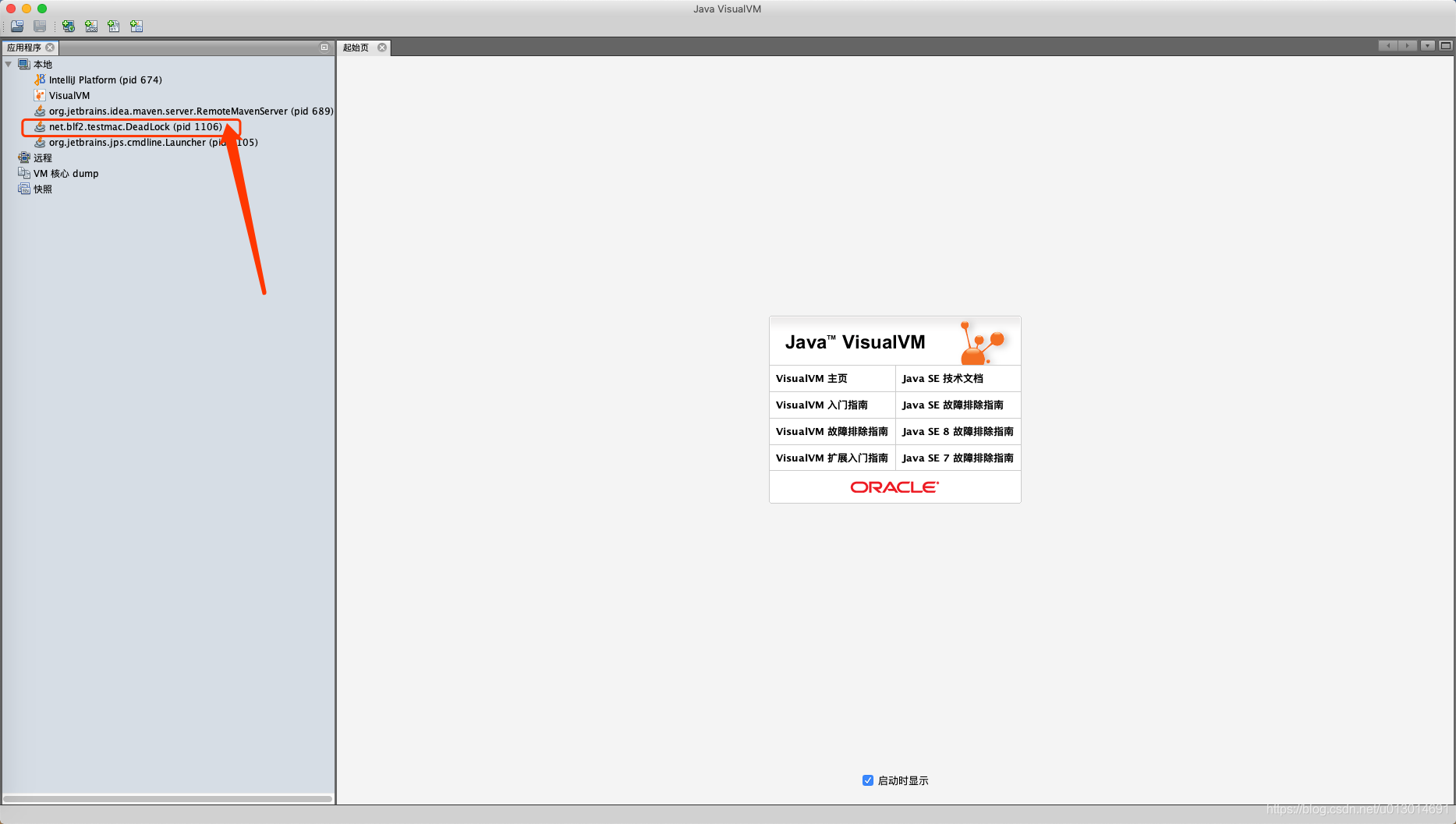Screen dimensions: 1456x824
Task: Click the ORACLE logo
Action: [x=895, y=487]
